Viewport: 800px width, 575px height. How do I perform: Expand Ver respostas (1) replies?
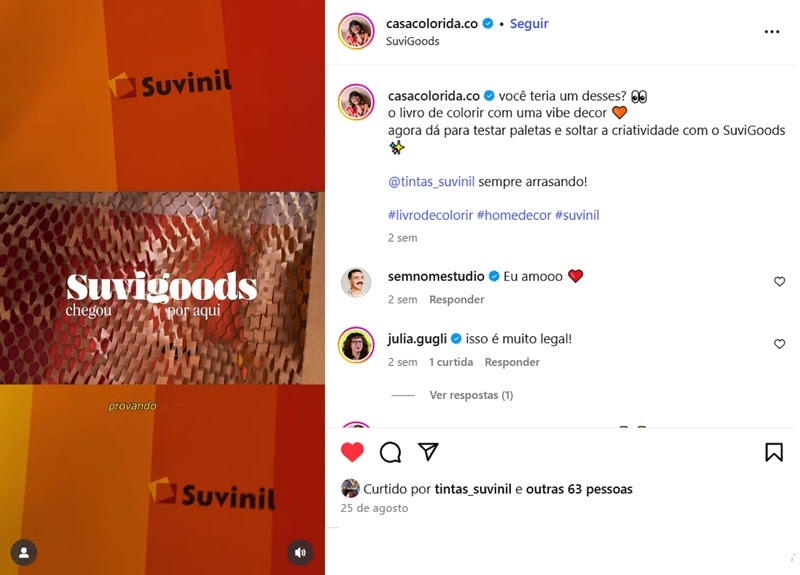pyautogui.click(x=471, y=395)
